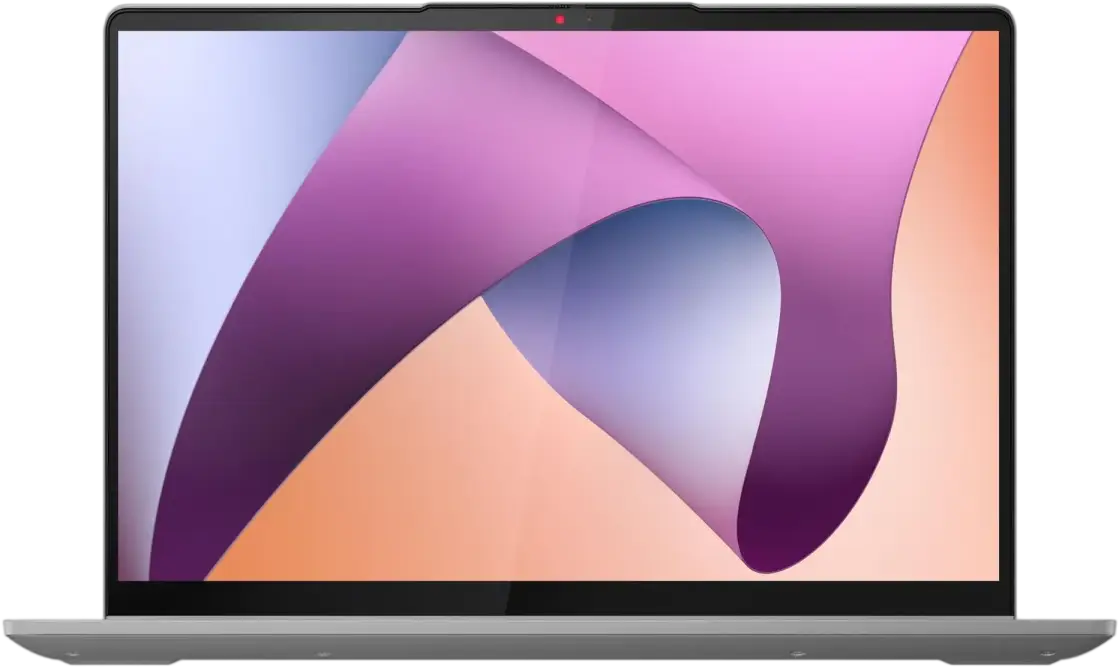Toggle the red webcam privacy shutter

[560, 19]
